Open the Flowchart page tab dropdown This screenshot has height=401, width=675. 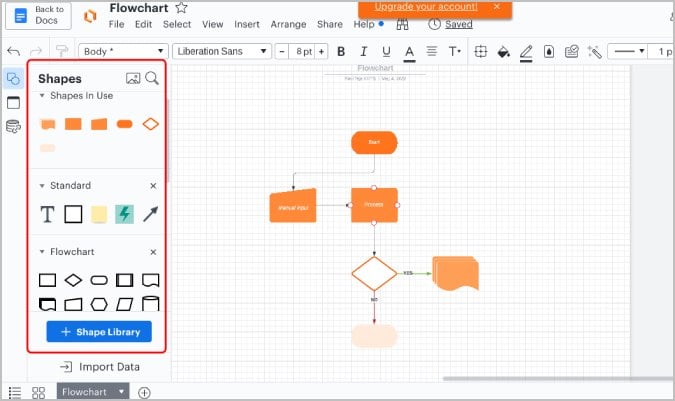click(x=121, y=392)
